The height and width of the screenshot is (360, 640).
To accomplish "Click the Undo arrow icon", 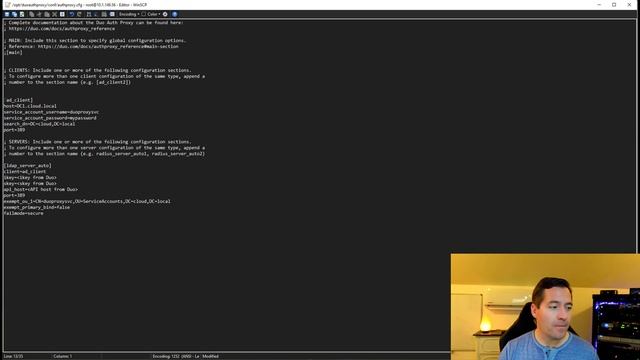I will pyautogui.click(x=71, y=14).
